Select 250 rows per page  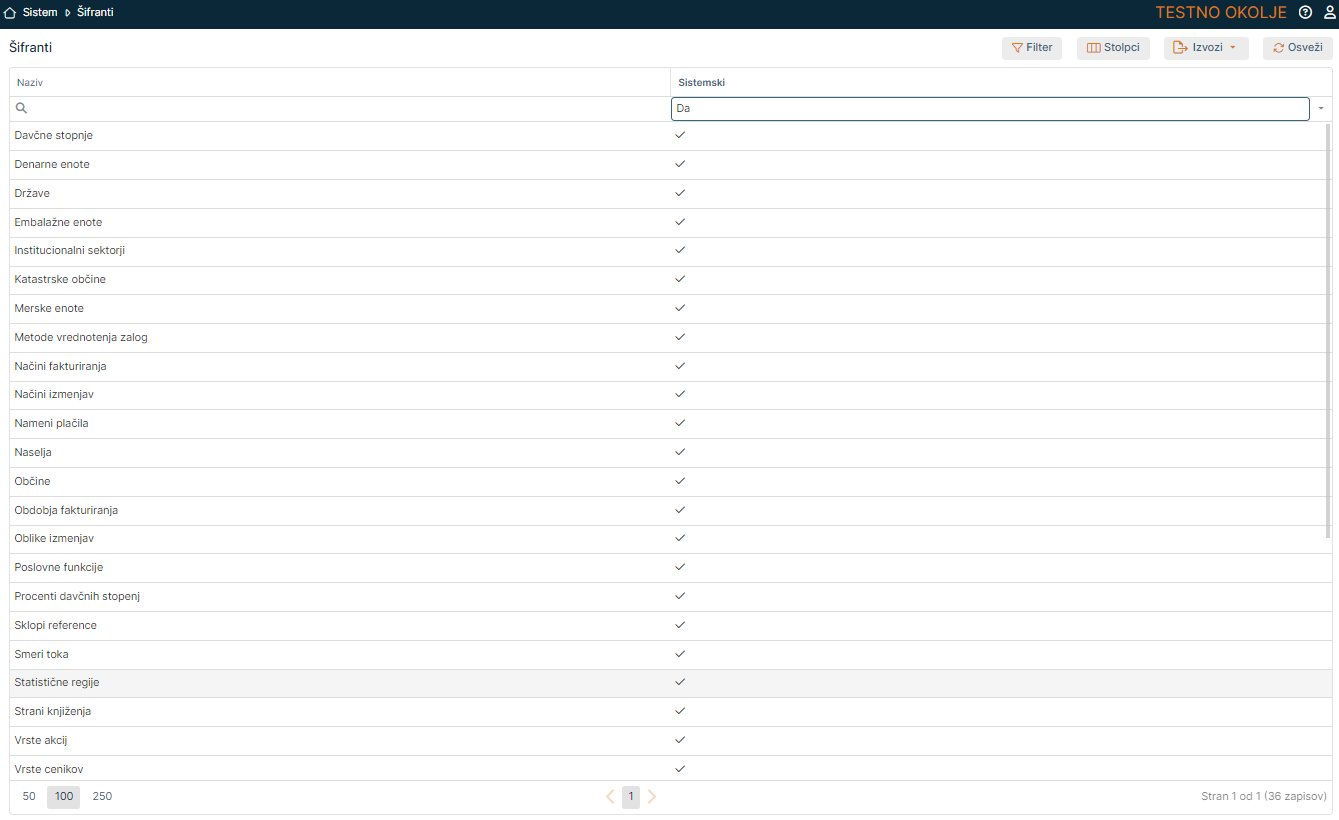[x=102, y=797]
